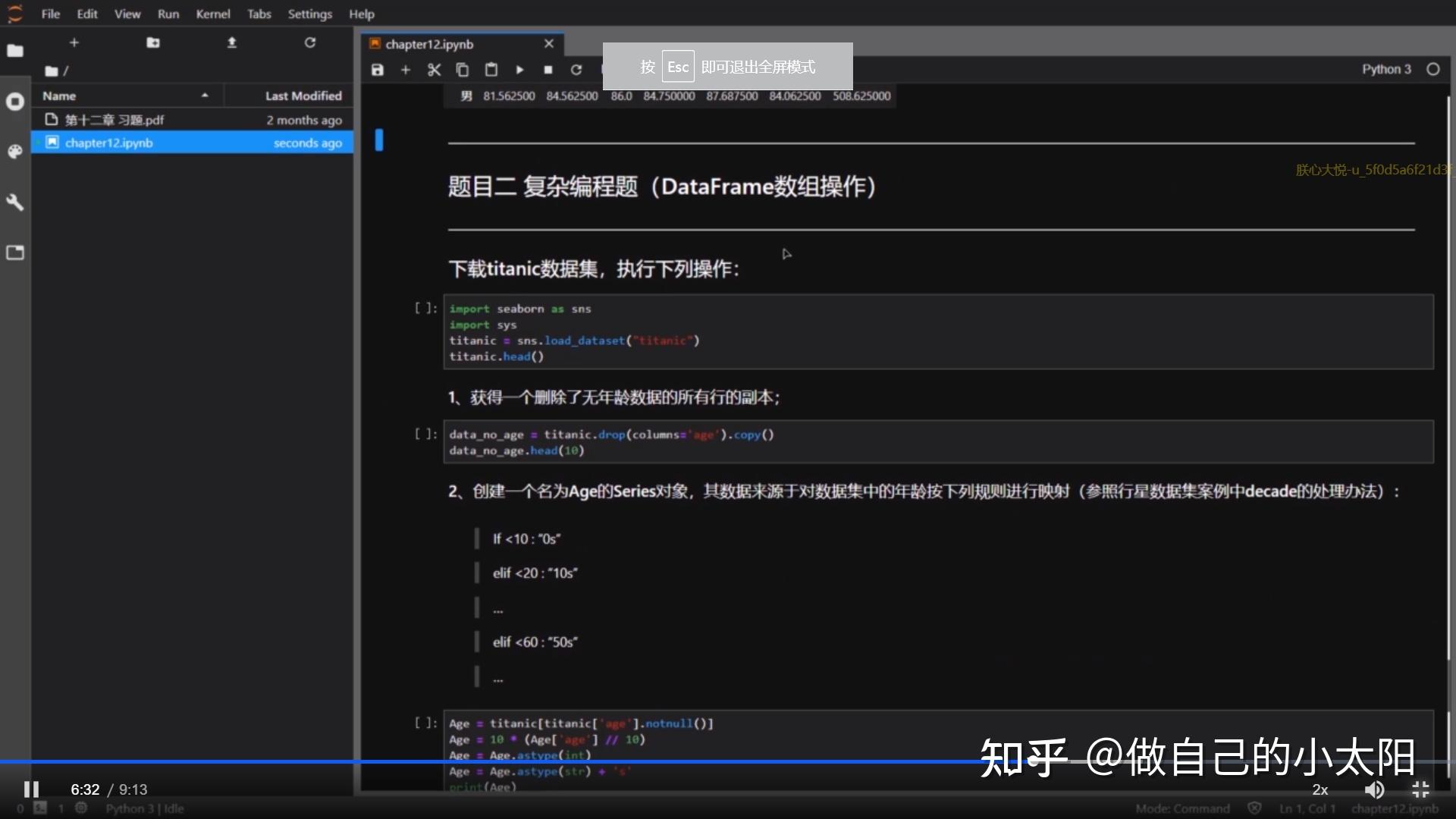The height and width of the screenshot is (819, 1456).
Task: Mute the video audio
Action: click(1374, 789)
